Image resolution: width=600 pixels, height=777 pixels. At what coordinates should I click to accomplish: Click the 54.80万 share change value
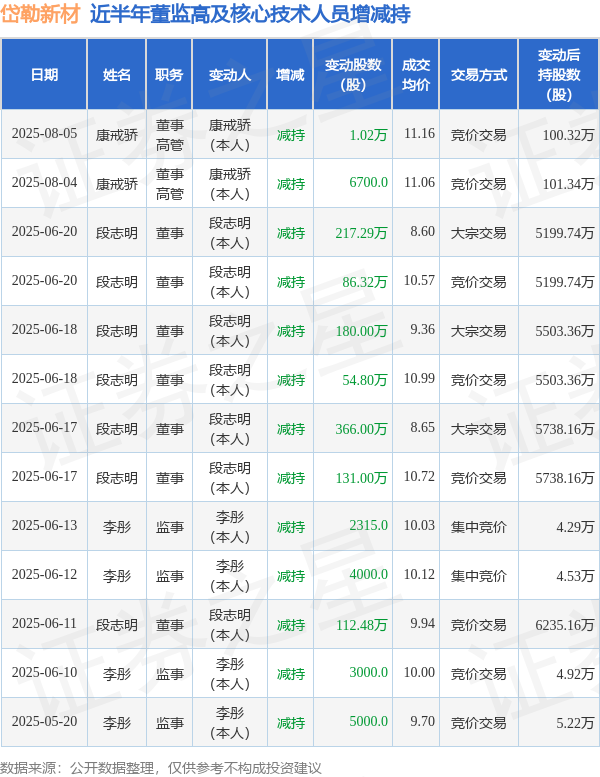[365, 380]
